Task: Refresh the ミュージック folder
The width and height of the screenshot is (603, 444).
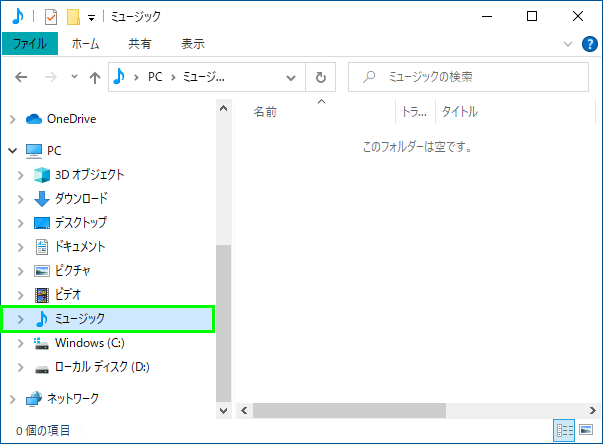Action: click(x=321, y=77)
